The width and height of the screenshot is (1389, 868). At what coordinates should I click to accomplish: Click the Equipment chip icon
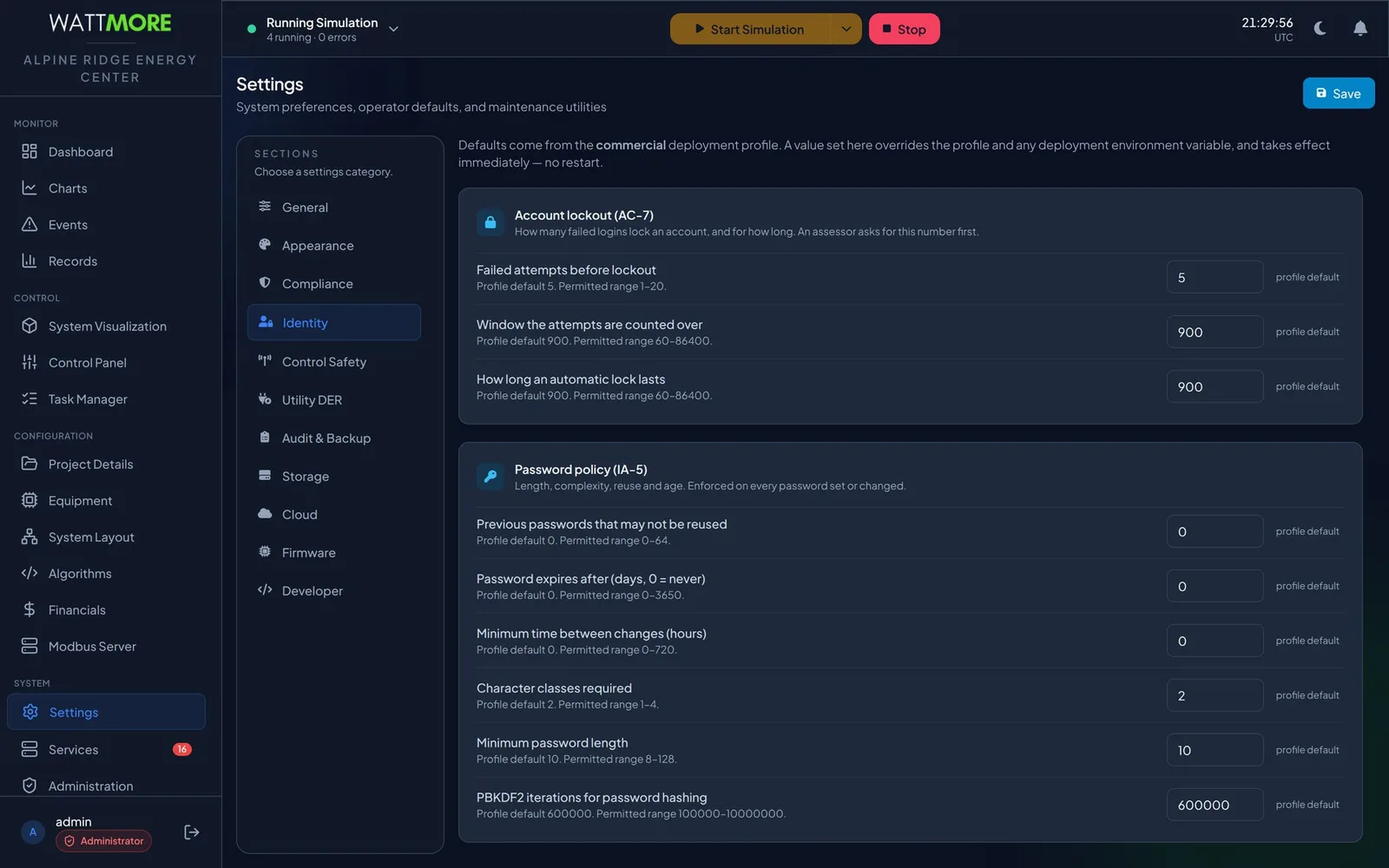(30, 501)
